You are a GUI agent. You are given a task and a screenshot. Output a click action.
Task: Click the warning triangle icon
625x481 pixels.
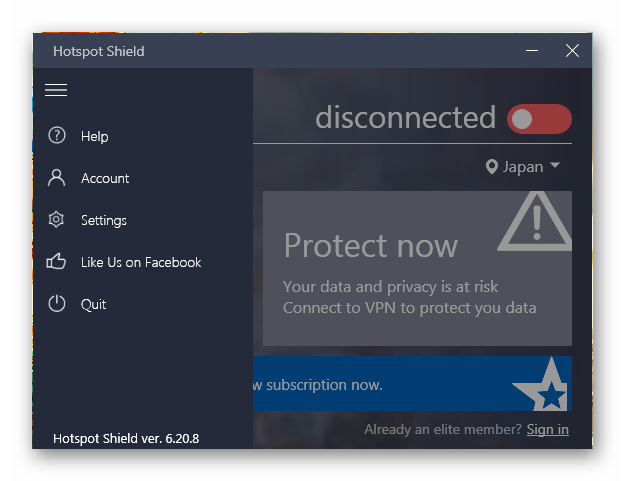click(535, 222)
